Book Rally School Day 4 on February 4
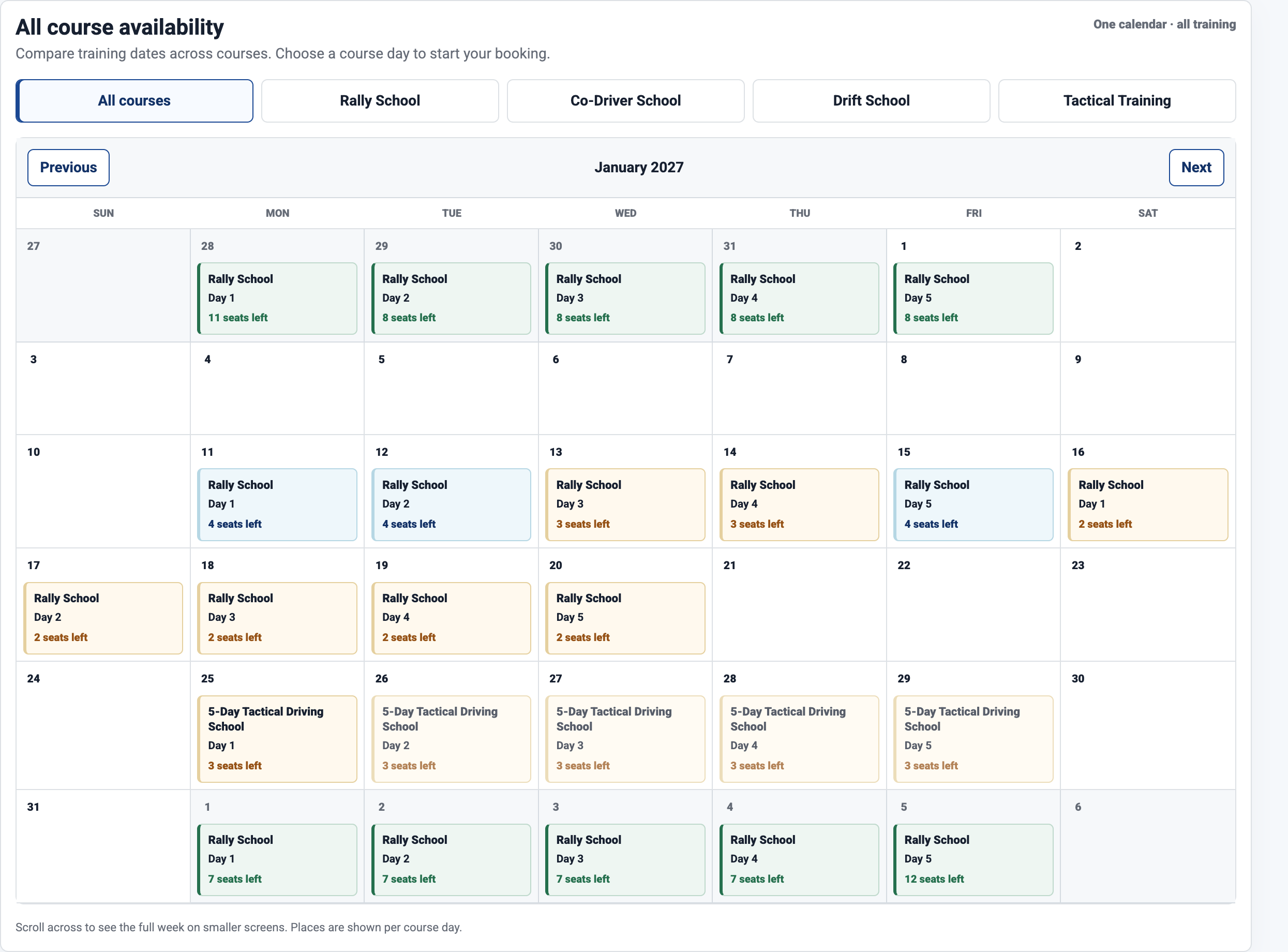Screen dimensions: 1288x952 click(800, 860)
